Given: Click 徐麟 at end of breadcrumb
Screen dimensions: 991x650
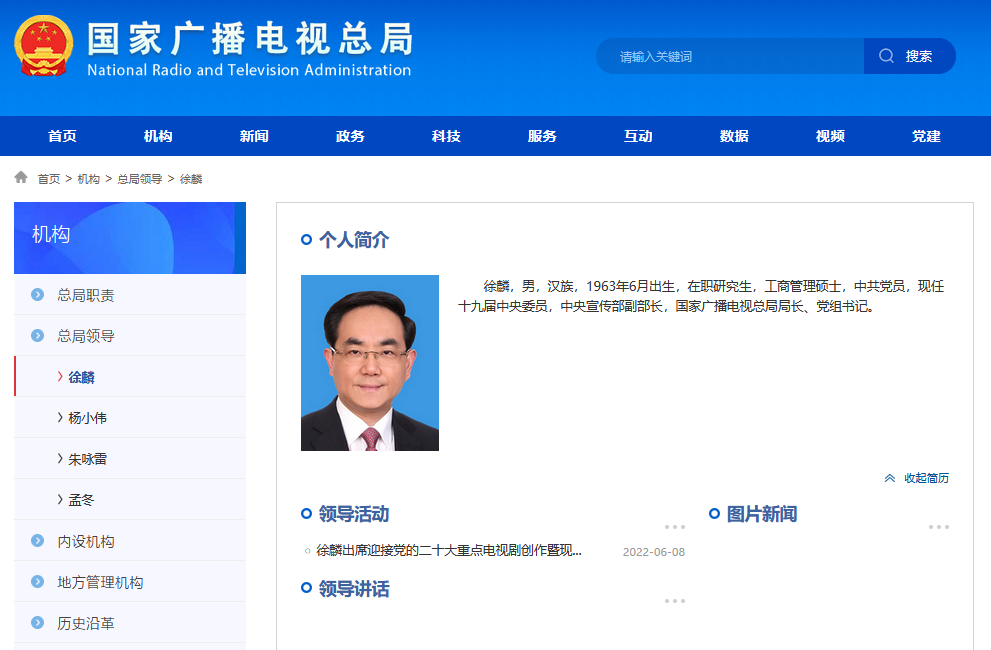Looking at the screenshot, I should click(191, 179).
